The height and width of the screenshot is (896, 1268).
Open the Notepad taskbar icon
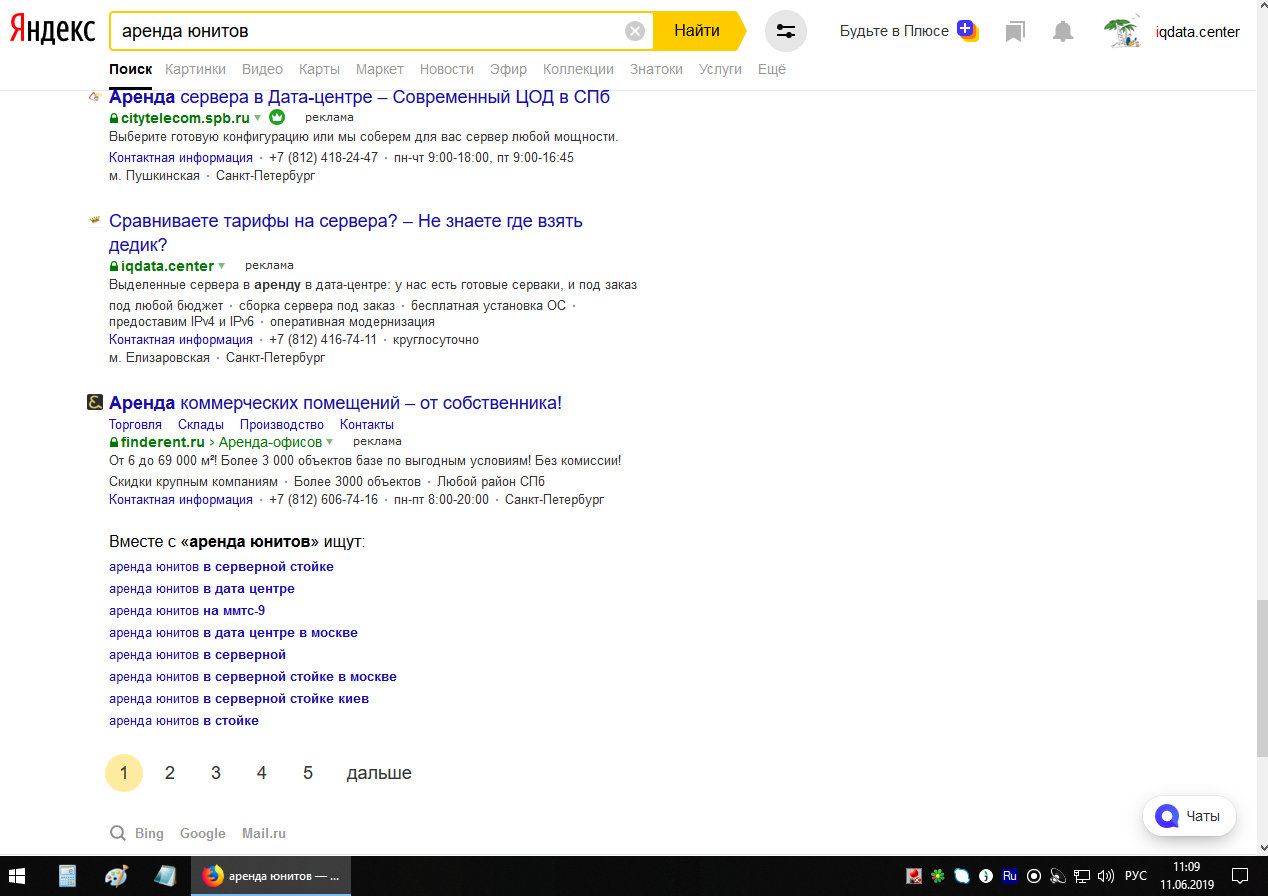click(x=165, y=876)
